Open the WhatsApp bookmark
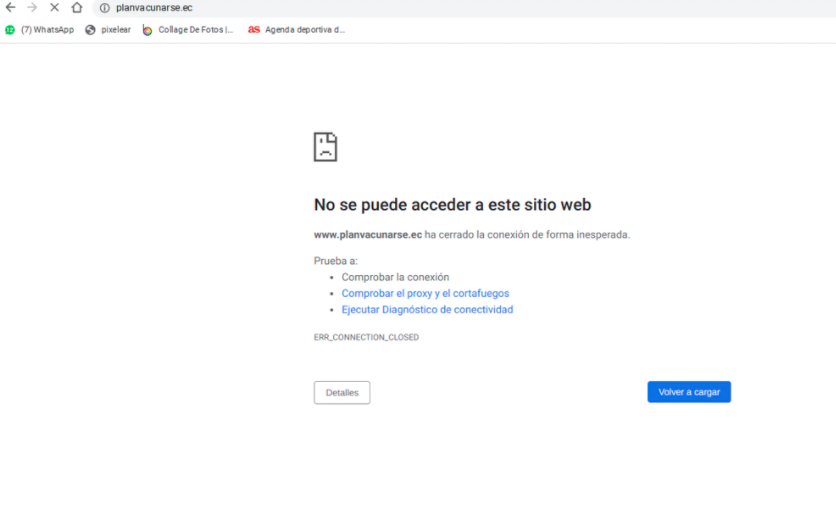Viewport: 836px width, 511px height. [40, 30]
